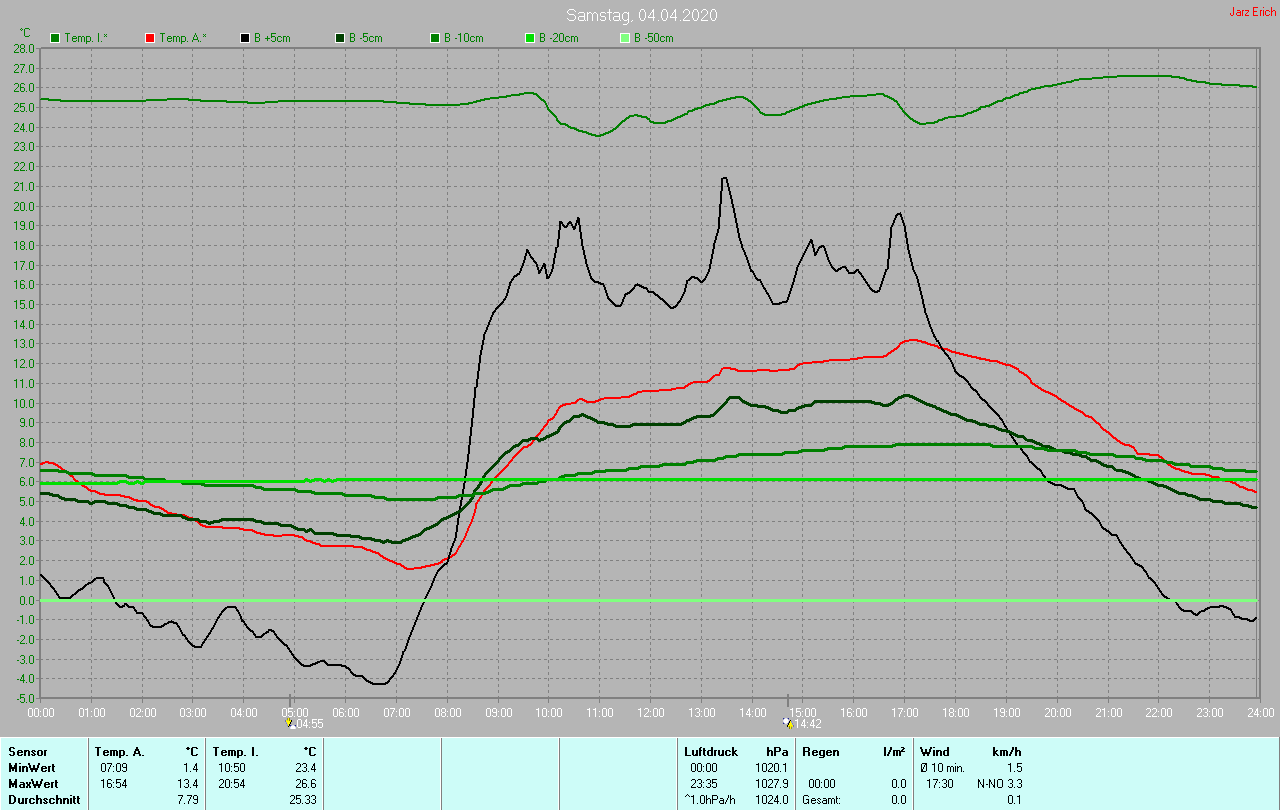Screen dimensions: 1280x810
Task: Click the icon beside the 14:42 marker
Action: [x=788, y=723]
